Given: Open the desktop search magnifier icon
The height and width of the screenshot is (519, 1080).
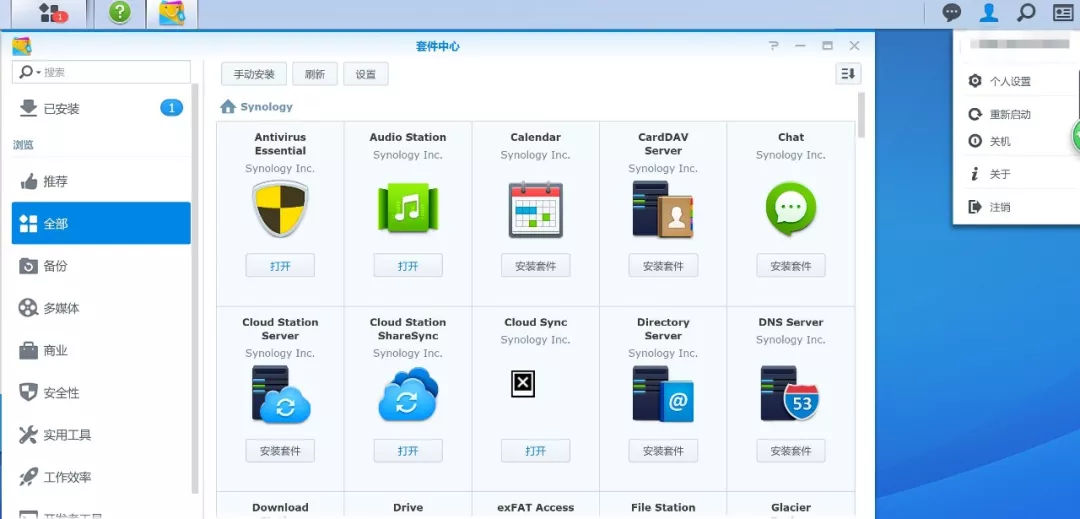Looking at the screenshot, I should click(1026, 12).
